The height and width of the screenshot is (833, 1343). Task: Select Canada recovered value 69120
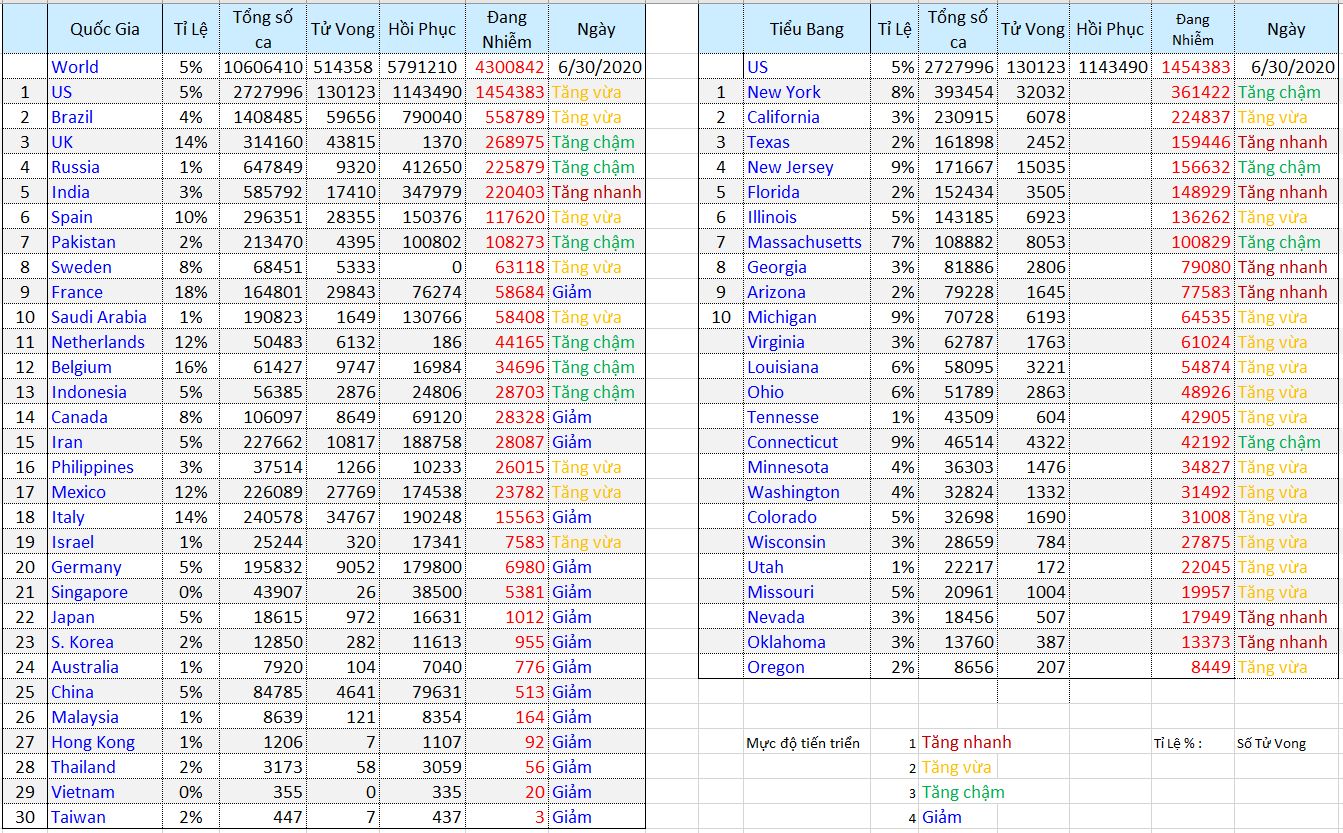(x=422, y=417)
